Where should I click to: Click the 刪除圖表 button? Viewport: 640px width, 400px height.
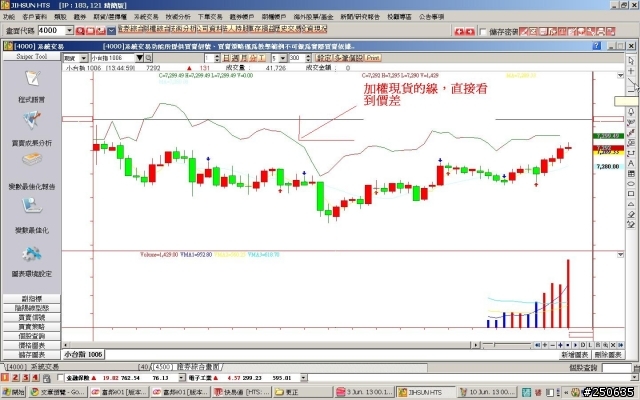click(x=608, y=355)
